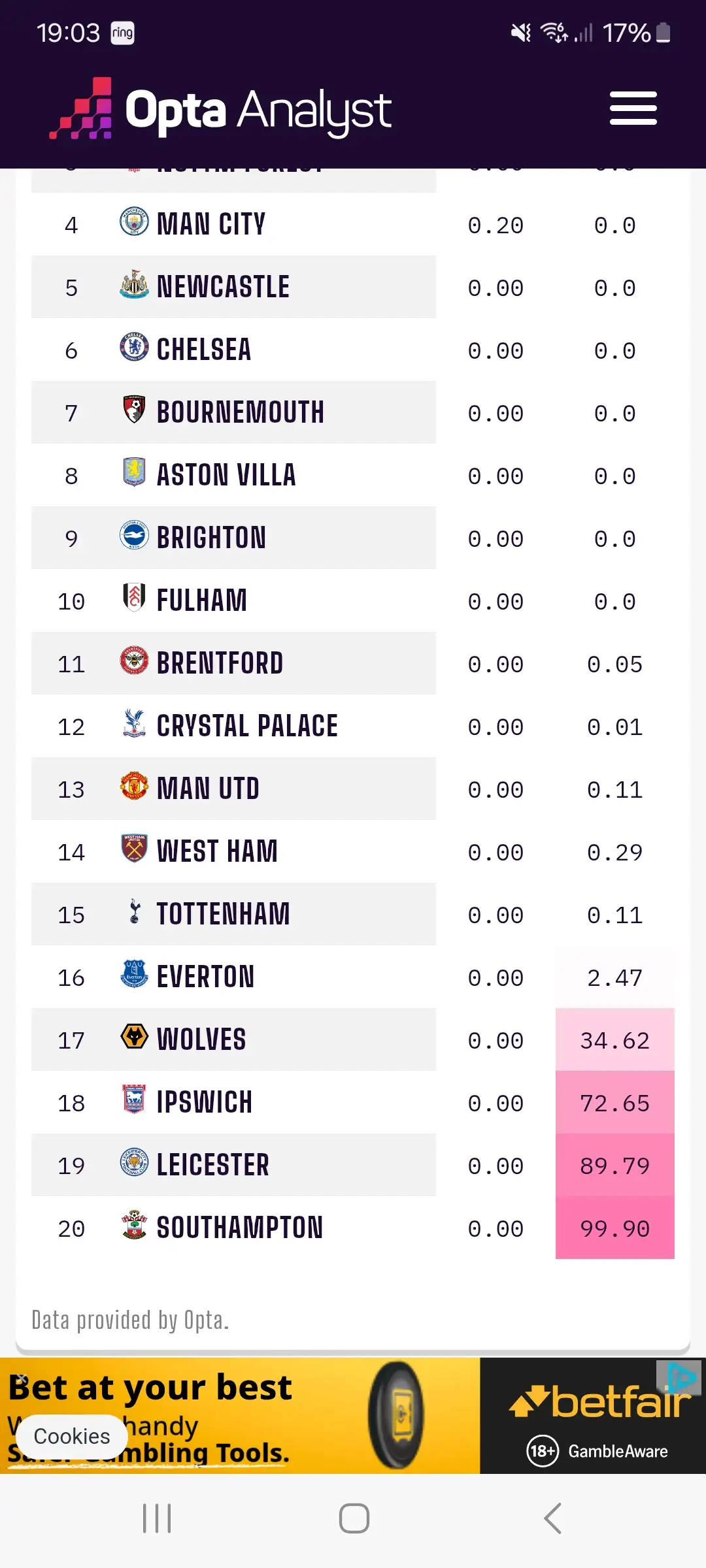This screenshot has height=1568, width=706.
Task: Tap the Newcastle club badge
Action: coord(134,285)
